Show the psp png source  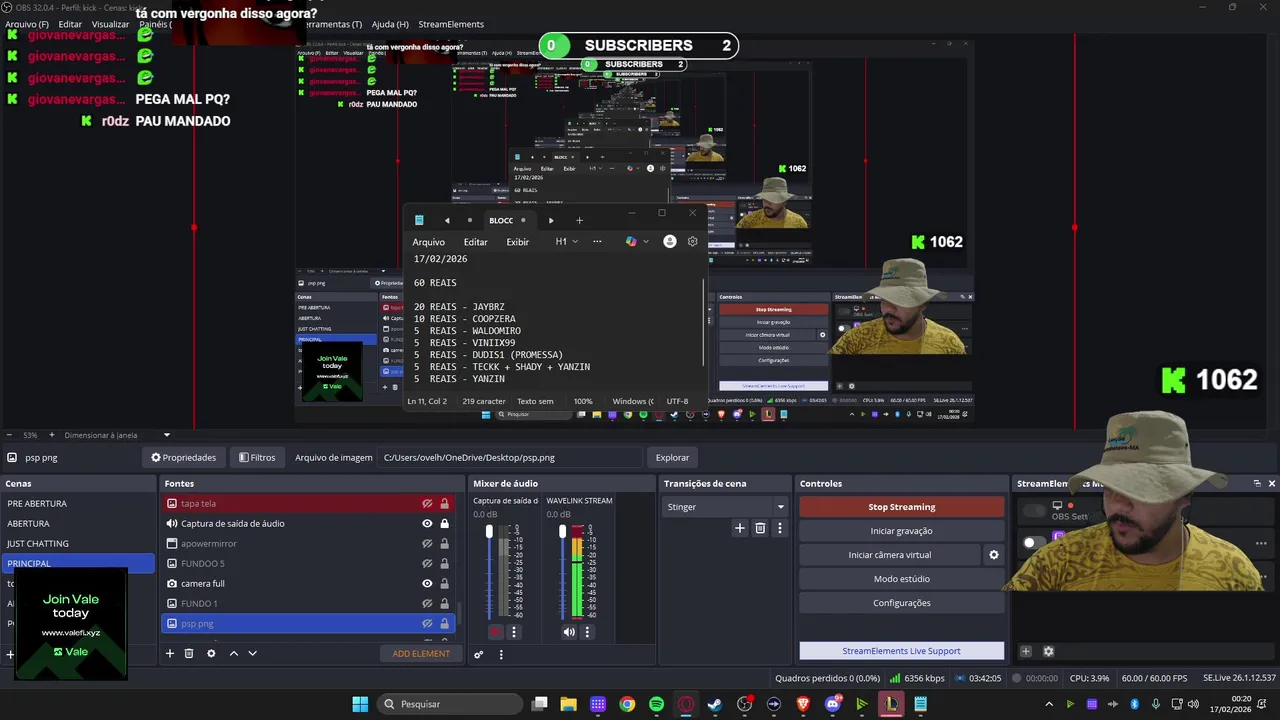427,623
